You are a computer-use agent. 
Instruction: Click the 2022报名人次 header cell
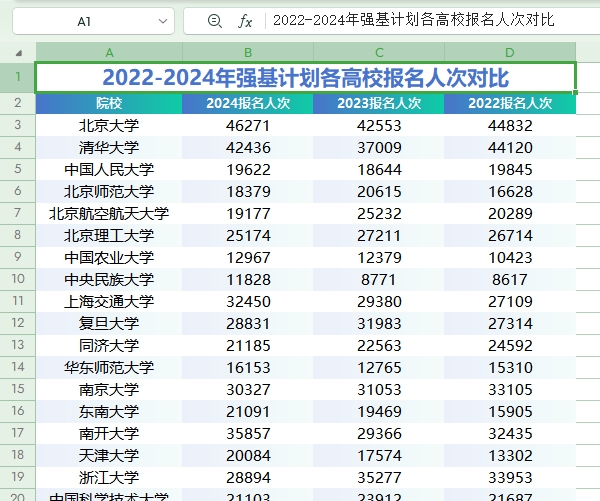[510, 103]
